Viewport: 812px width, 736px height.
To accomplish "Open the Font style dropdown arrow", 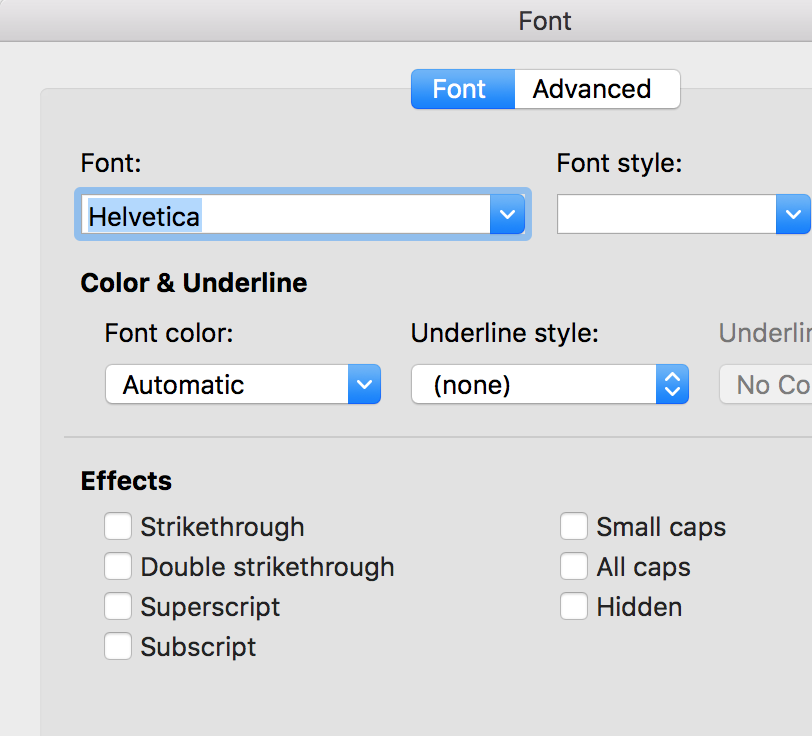I will click(x=793, y=214).
